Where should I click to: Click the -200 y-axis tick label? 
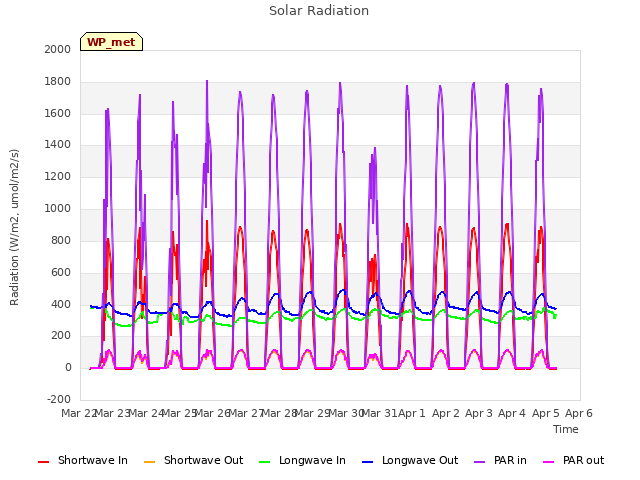click(59, 399)
